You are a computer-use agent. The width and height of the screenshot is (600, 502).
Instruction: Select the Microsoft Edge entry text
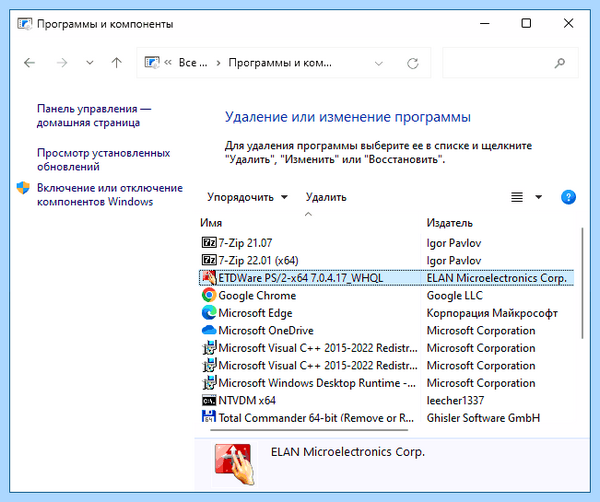point(255,313)
